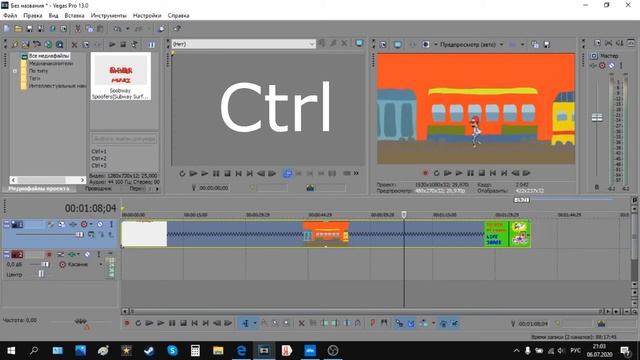The image size is (640, 360).
Task: Open Overlays dropdown arrow in preview toolbar
Action: [522, 44]
